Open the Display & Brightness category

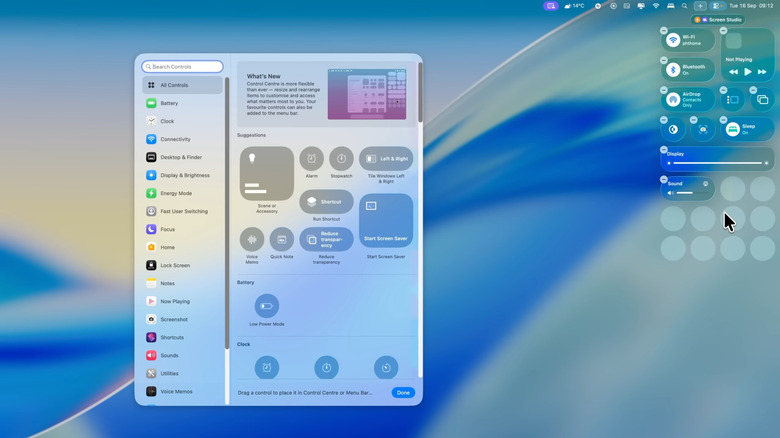click(x=184, y=175)
